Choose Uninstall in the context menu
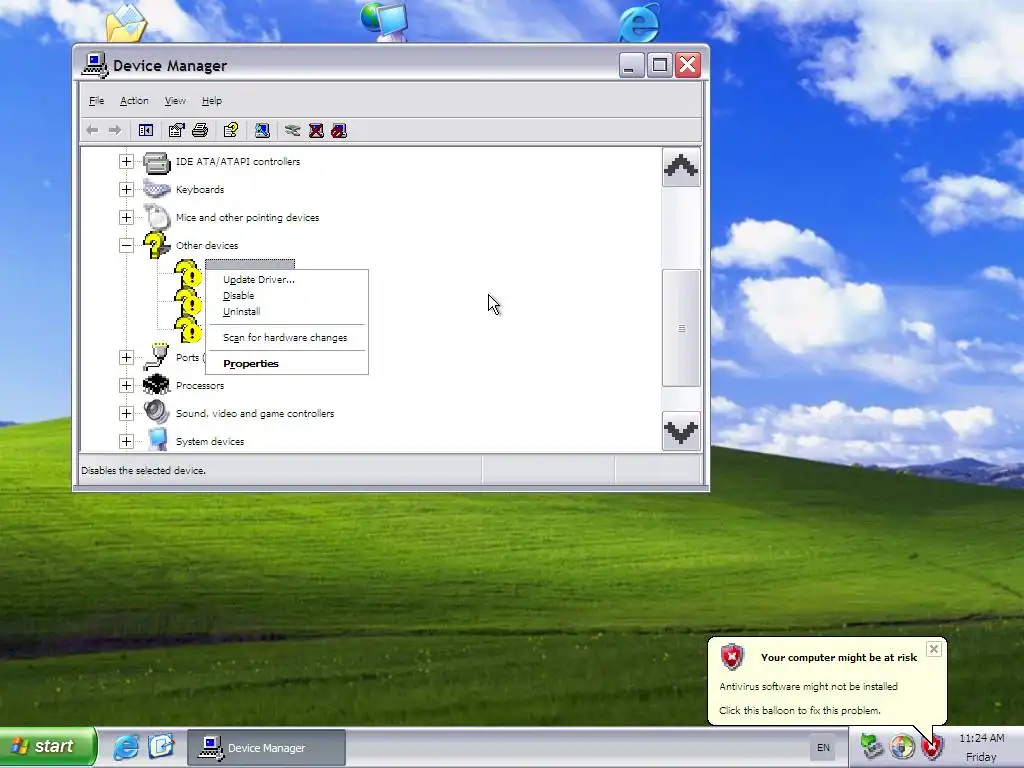1024x768 pixels. click(287, 312)
